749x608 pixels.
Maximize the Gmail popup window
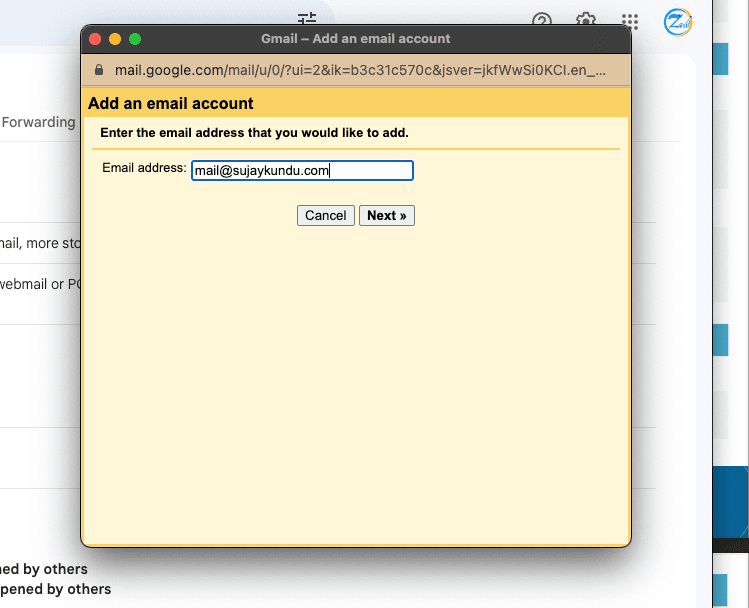pos(135,39)
